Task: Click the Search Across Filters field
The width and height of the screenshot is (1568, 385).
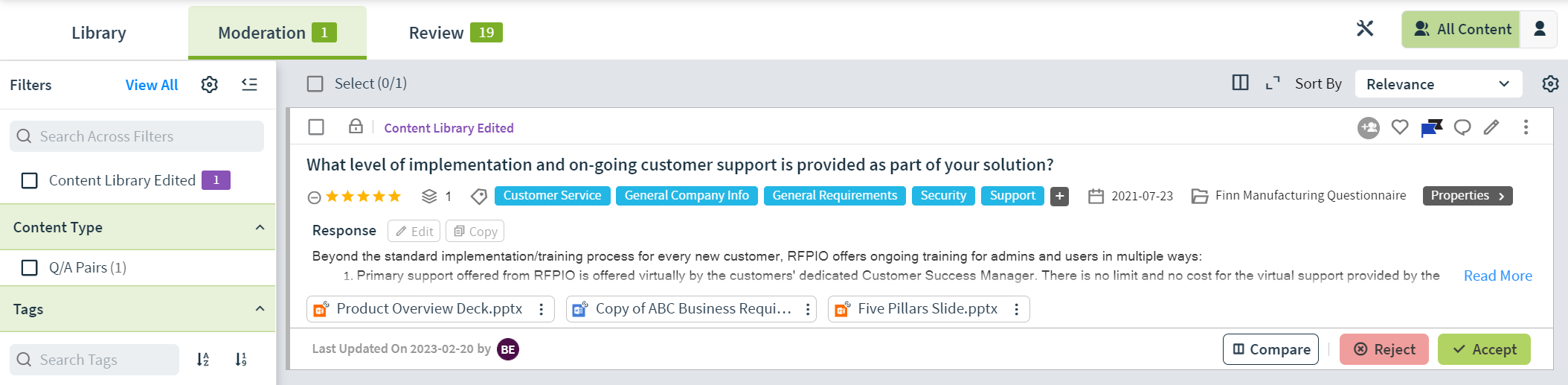Action: (137, 136)
